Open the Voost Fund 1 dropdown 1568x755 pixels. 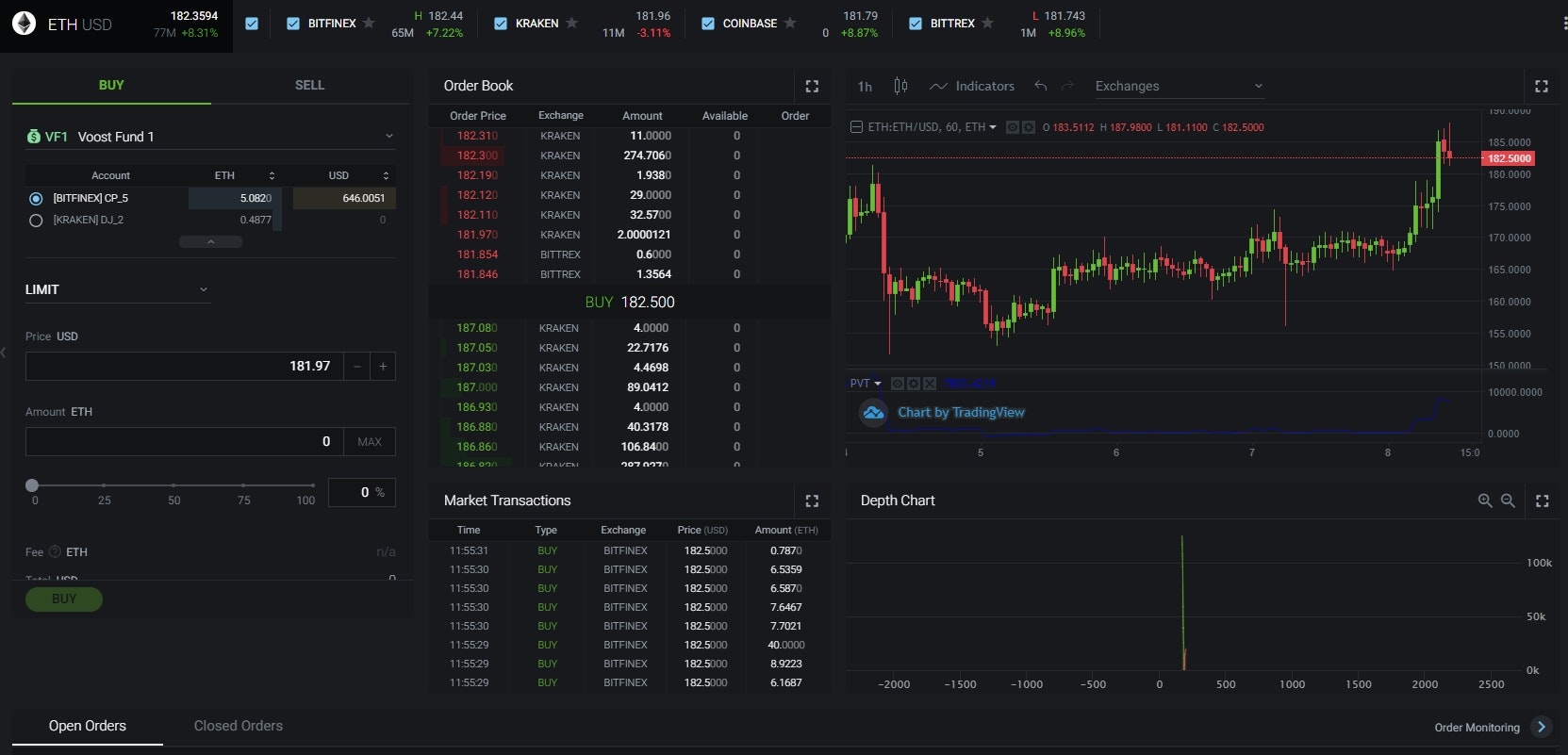point(210,137)
